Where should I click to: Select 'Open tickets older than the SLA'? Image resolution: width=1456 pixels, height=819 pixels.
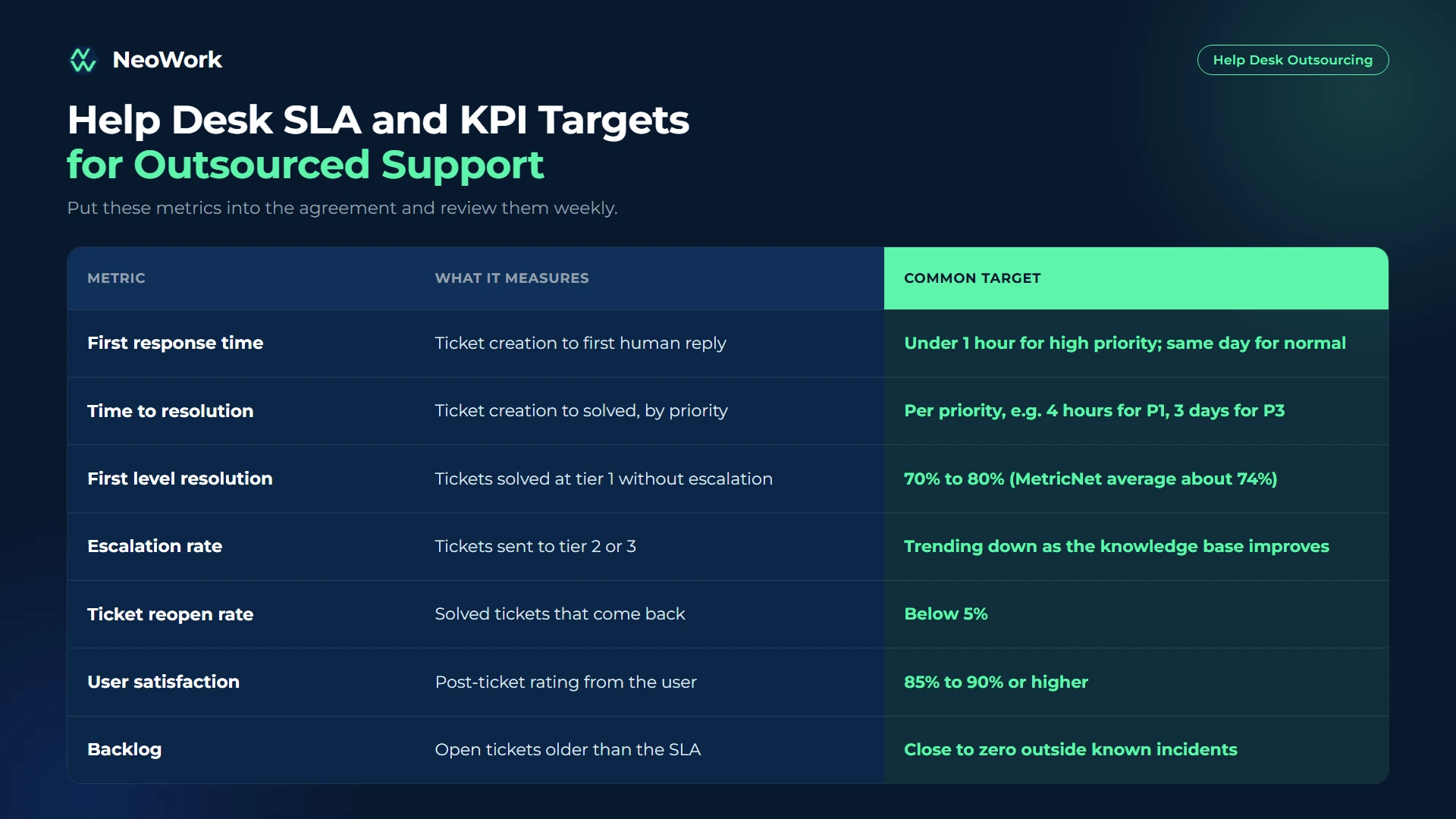567,749
